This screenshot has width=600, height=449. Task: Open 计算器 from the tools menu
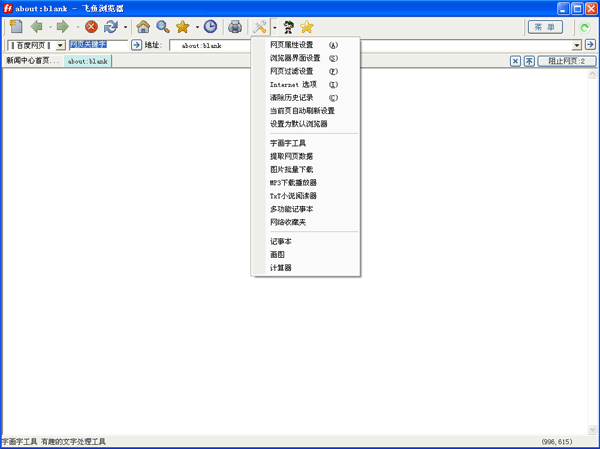(x=281, y=267)
